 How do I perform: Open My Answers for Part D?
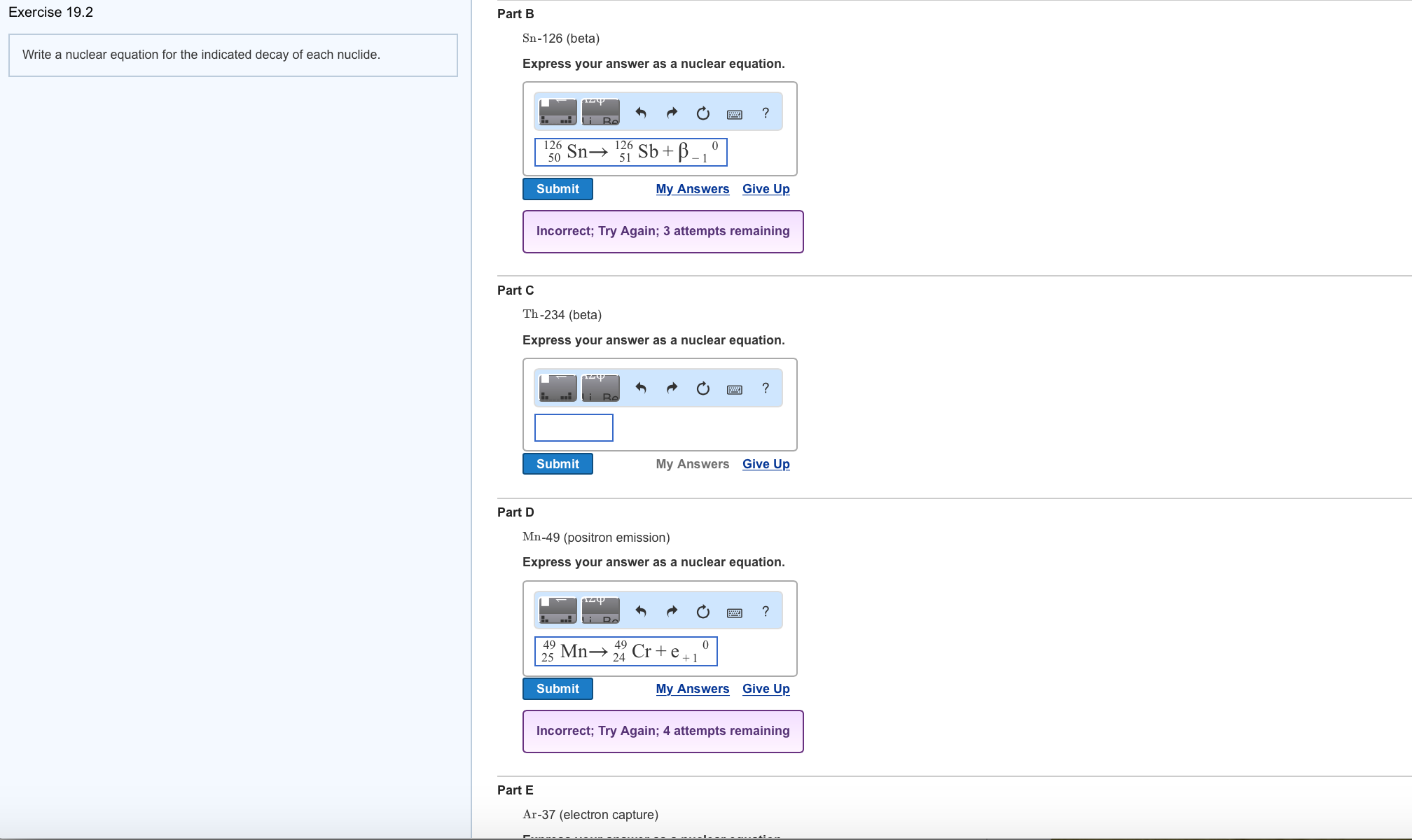pyautogui.click(x=693, y=689)
